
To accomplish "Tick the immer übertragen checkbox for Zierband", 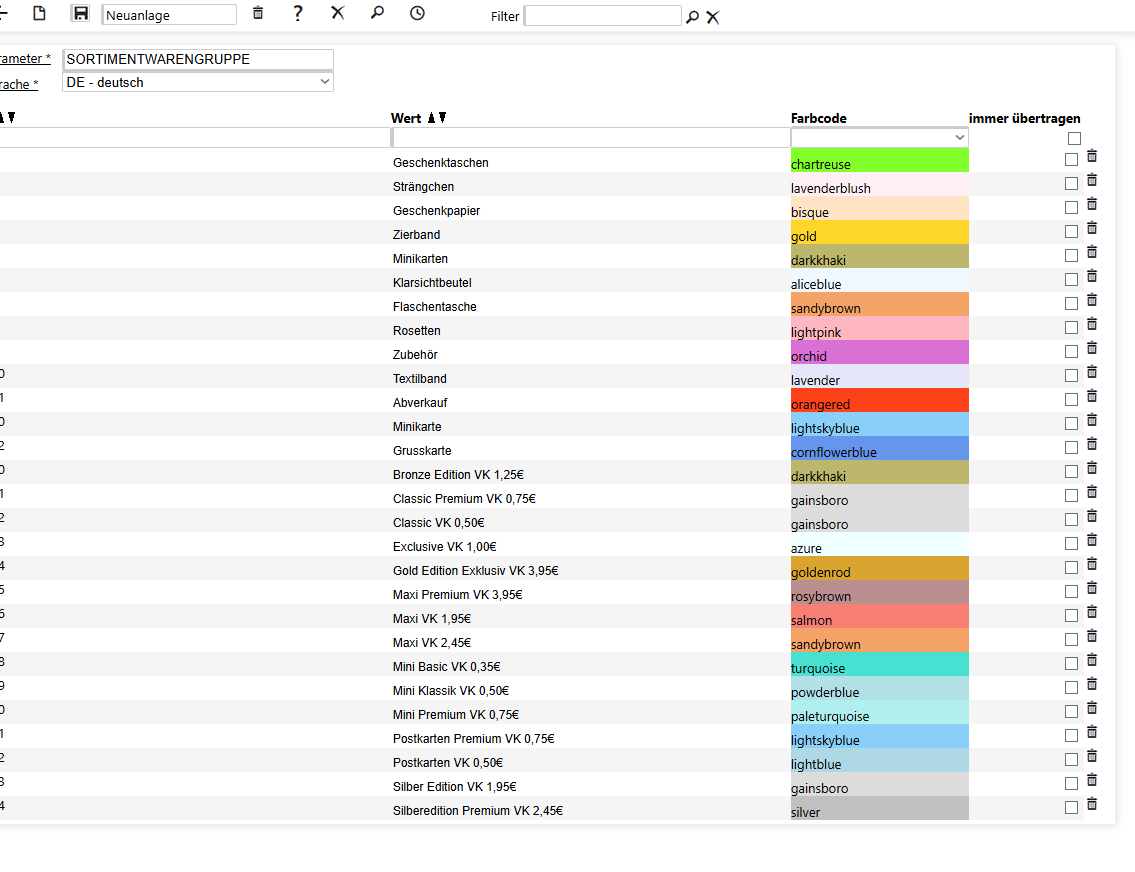I will [1071, 232].
